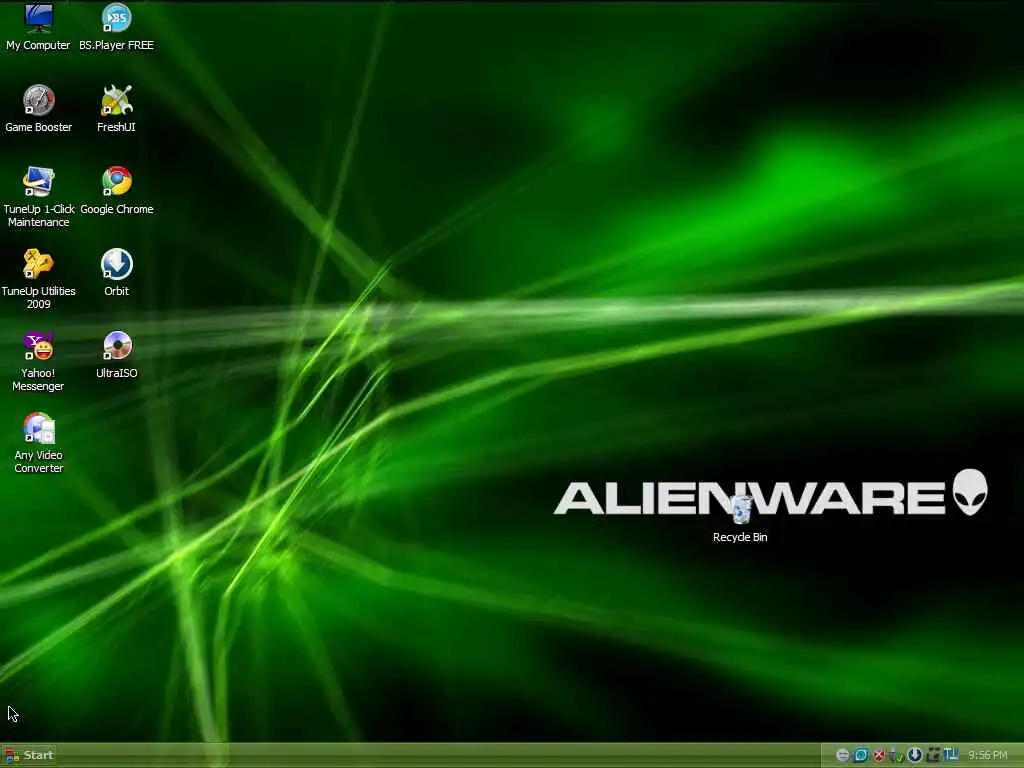Select the Yahoo! Messenger desktop icon
Screen dimensions: 1024x768
[39, 361]
